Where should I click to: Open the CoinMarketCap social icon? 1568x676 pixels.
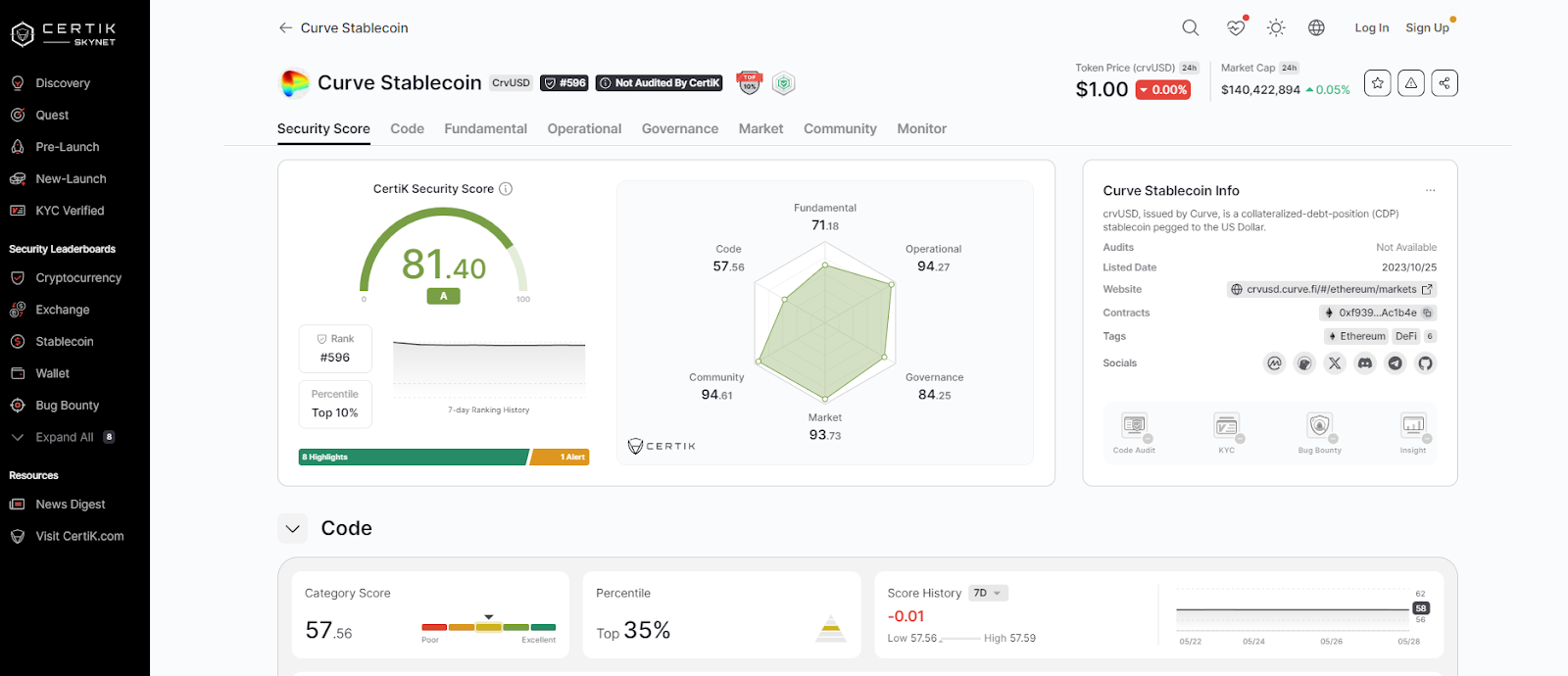pos(1274,363)
